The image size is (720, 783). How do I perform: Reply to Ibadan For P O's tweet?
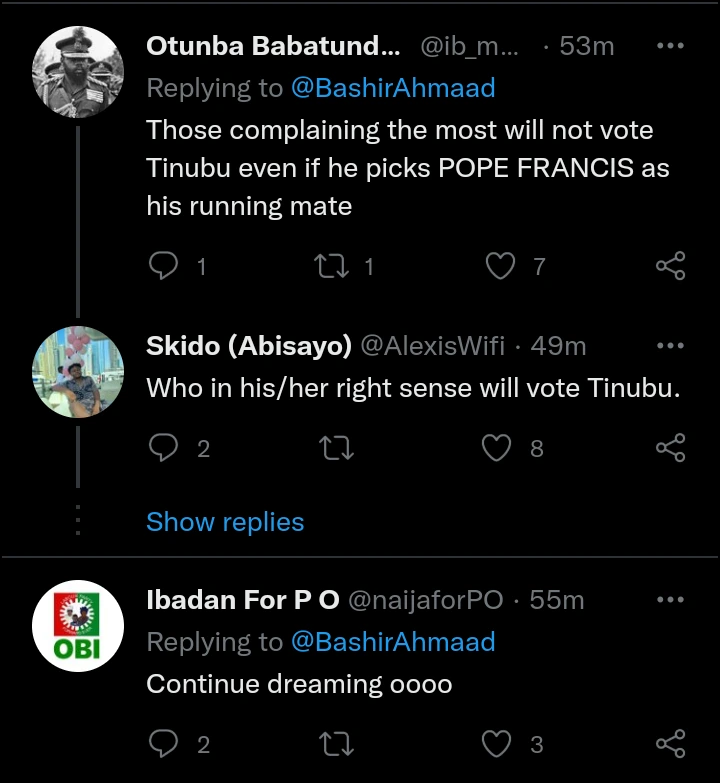163,744
